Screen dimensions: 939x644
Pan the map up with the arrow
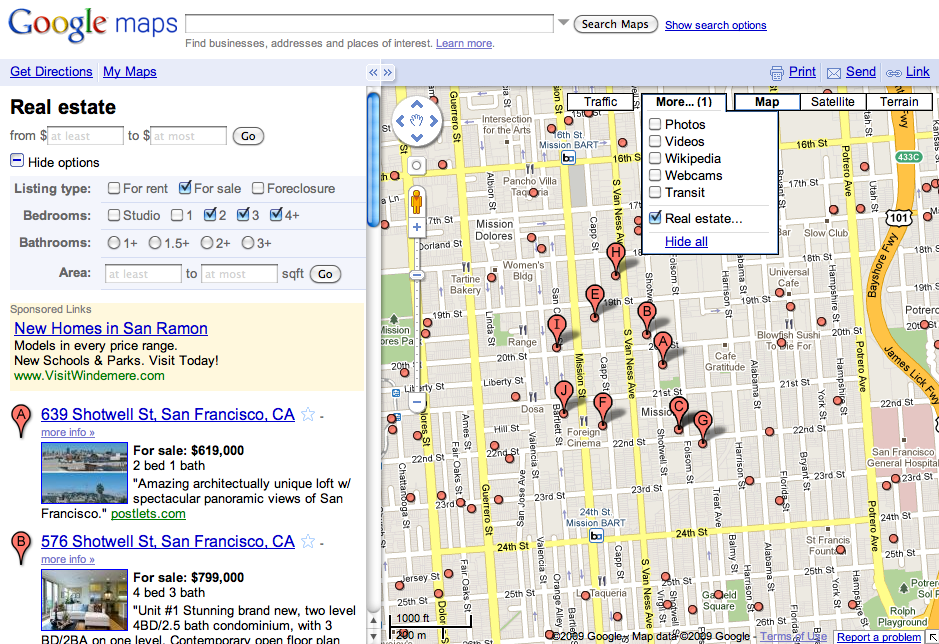tap(417, 104)
